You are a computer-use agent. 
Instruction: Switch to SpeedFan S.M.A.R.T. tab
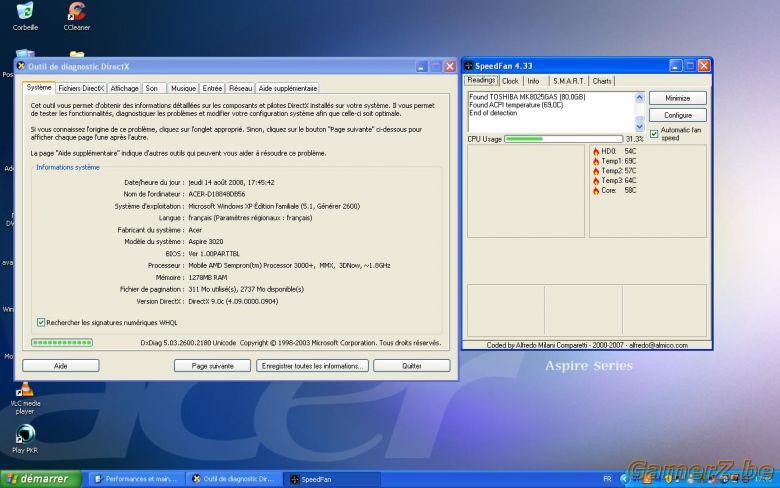(x=569, y=81)
